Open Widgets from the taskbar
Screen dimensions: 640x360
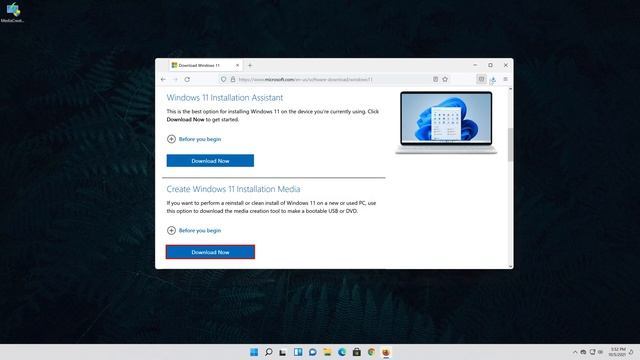pyautogui.click(x=298, y=352)
